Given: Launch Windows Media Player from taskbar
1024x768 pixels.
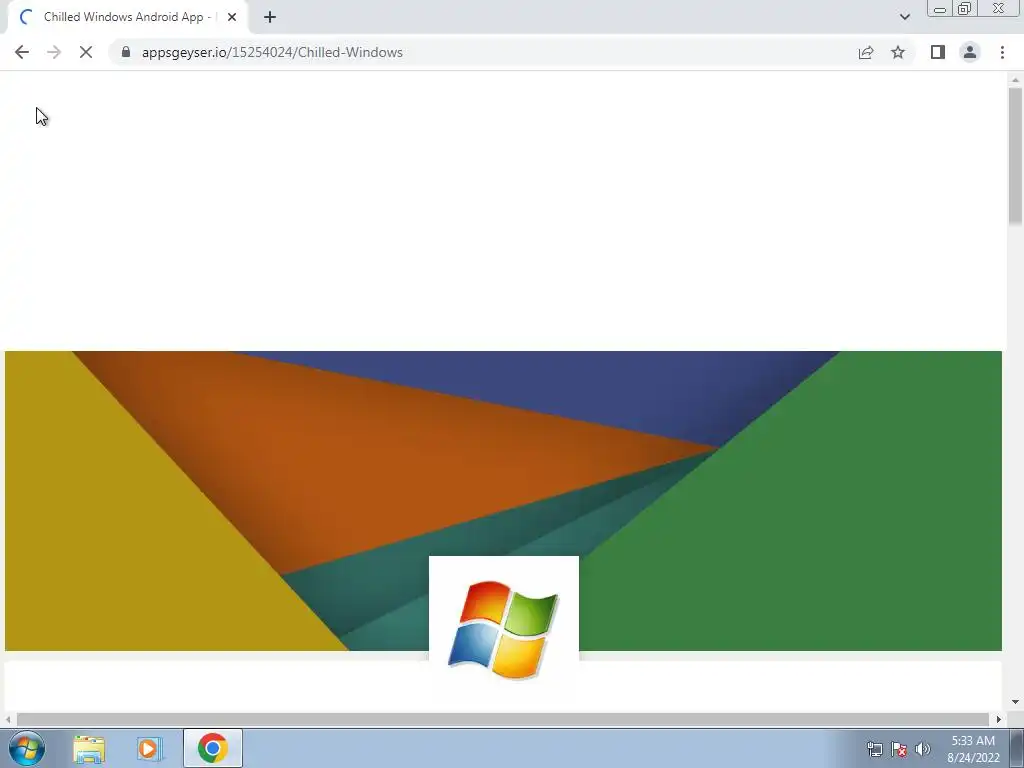Looking at the screenshot, I should [149, 748].
